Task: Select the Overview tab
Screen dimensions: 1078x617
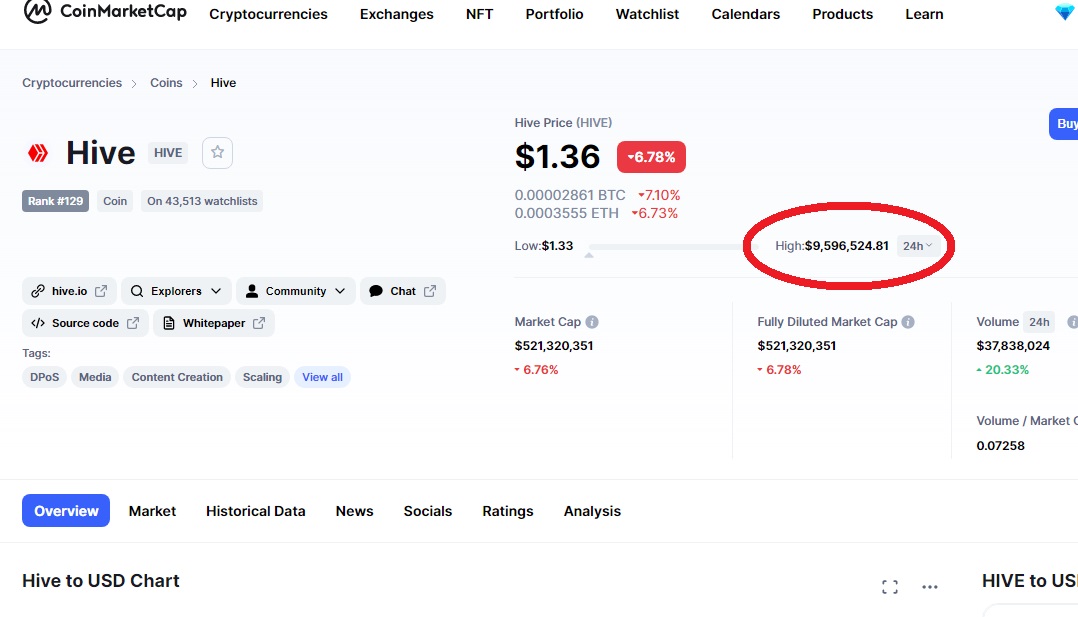Action: click(x=66, y=510)
